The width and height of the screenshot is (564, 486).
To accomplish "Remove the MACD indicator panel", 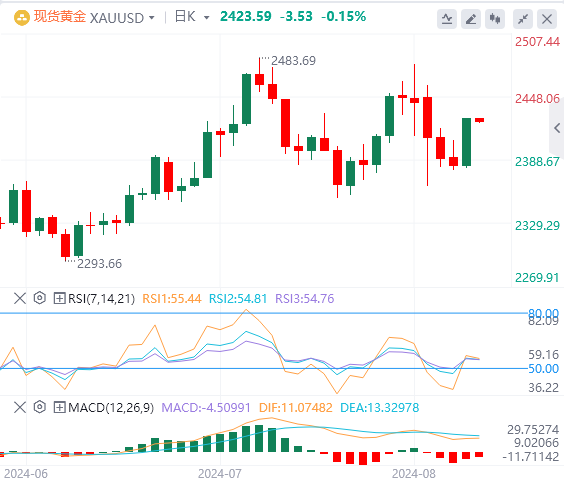I will [20, 408].
